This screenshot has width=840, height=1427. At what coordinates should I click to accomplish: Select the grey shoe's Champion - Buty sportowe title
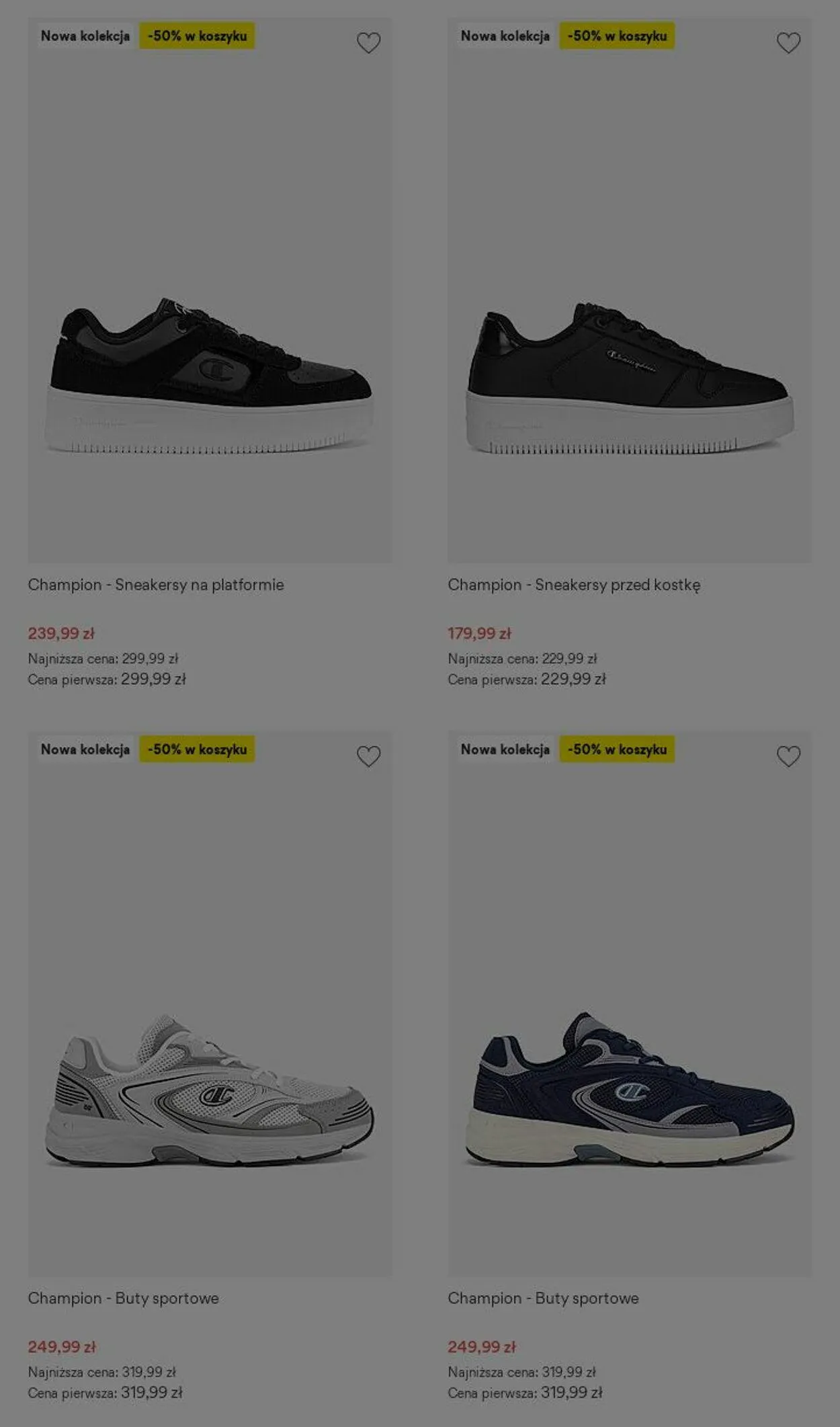point(124,1298)
